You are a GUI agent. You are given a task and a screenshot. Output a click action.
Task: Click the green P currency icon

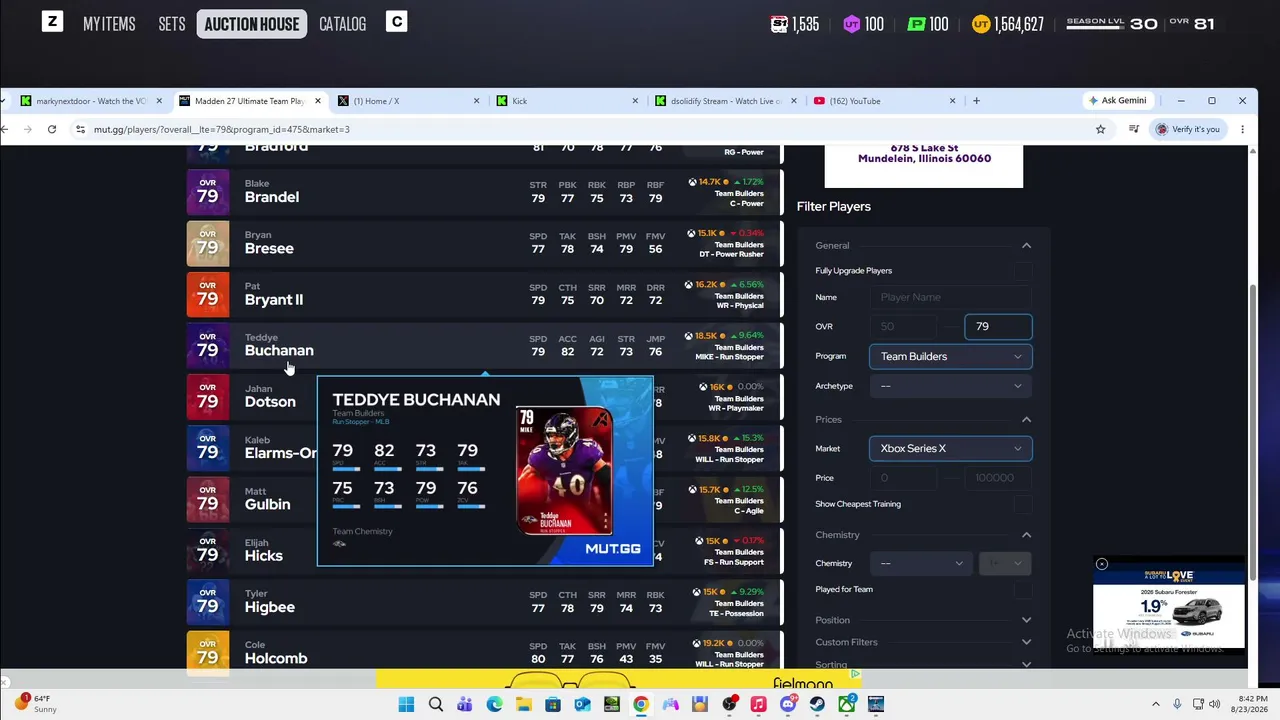(916, 24)
